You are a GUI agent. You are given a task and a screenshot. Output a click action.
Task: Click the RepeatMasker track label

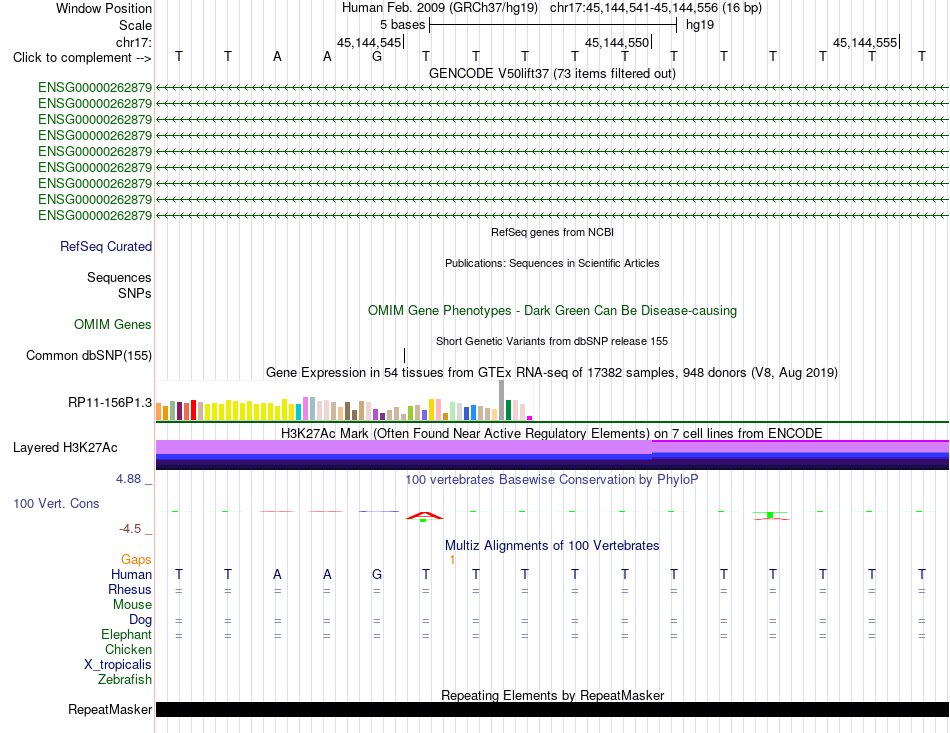click(110, 709)
